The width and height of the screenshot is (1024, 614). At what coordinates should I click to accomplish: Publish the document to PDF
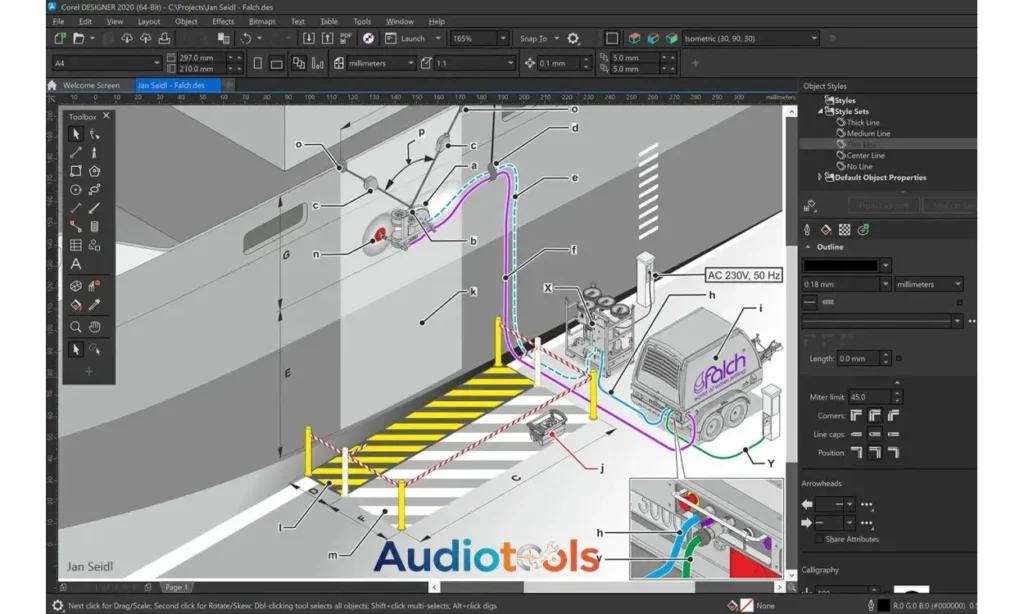(346, 38)
